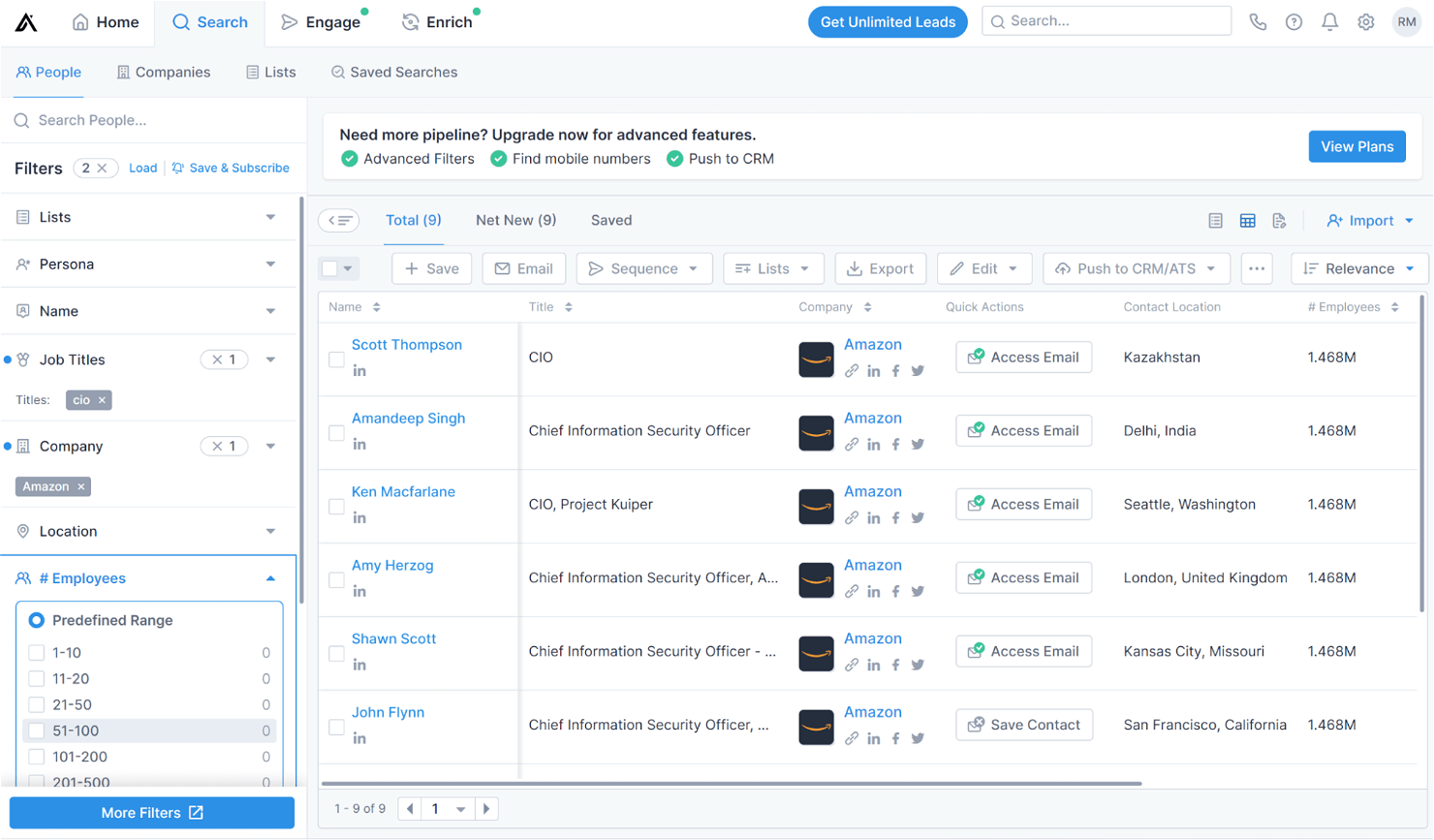Check the 21-50 employees range
The image size is (1434, 840).
click(37, 704)
